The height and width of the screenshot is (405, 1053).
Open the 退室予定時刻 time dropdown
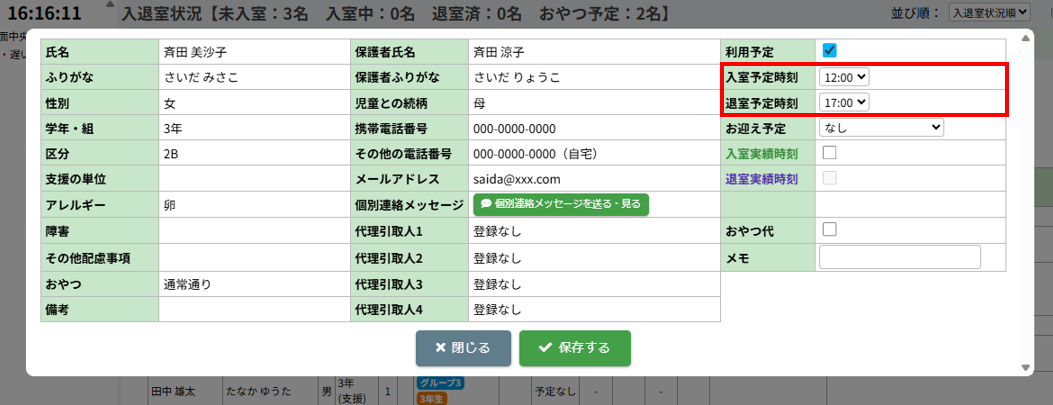pyautogui.click(x=844, y=102)
